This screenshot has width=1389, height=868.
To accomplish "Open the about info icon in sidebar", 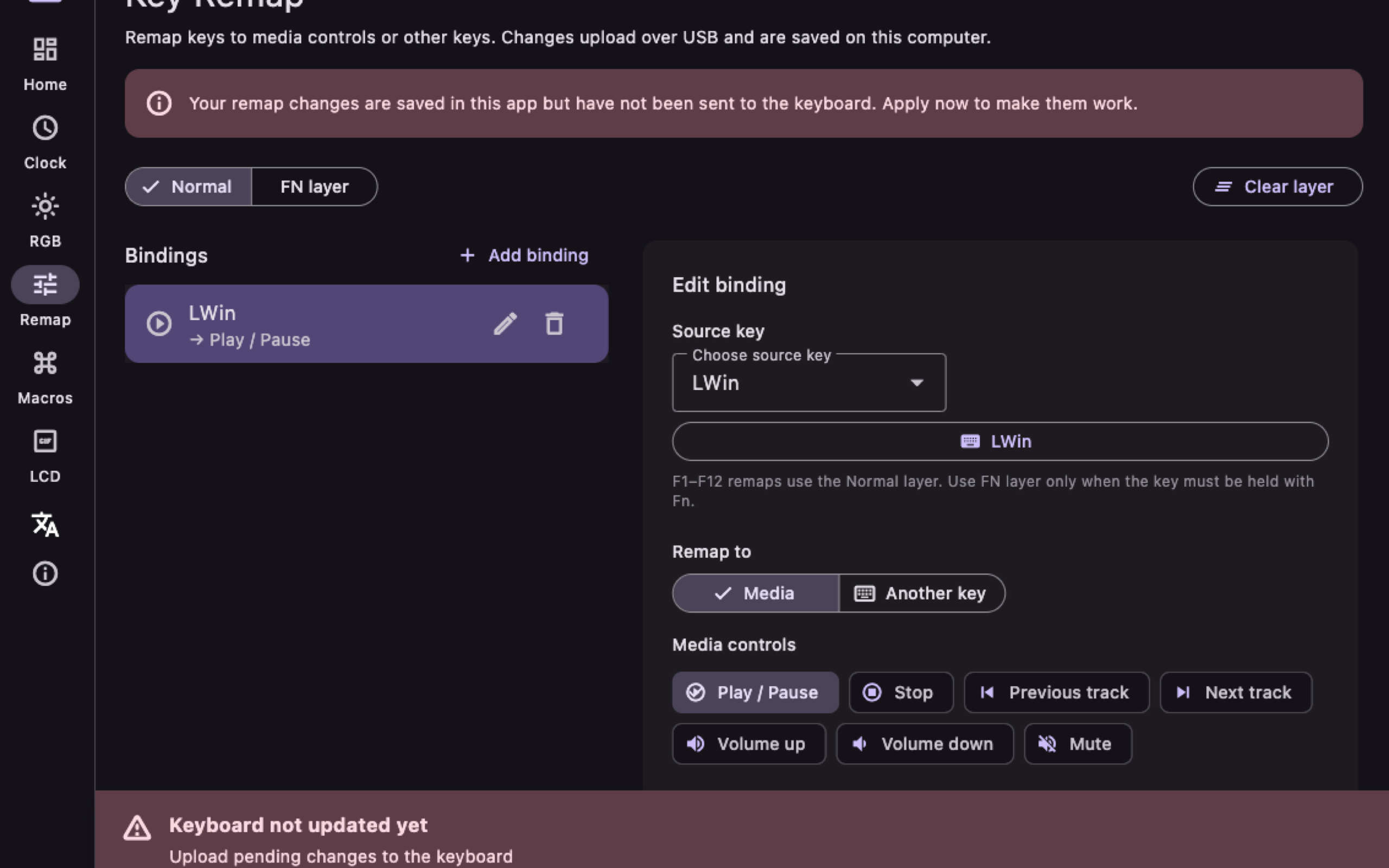I will (x=45, y=573).
